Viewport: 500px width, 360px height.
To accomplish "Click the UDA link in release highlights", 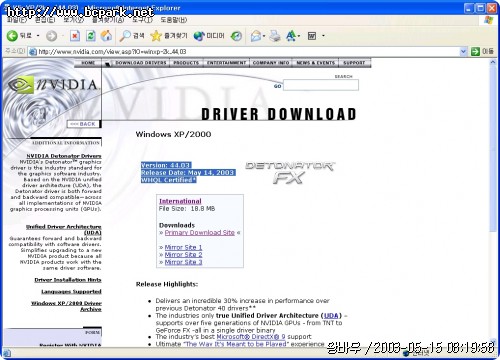I will point(331,315).
